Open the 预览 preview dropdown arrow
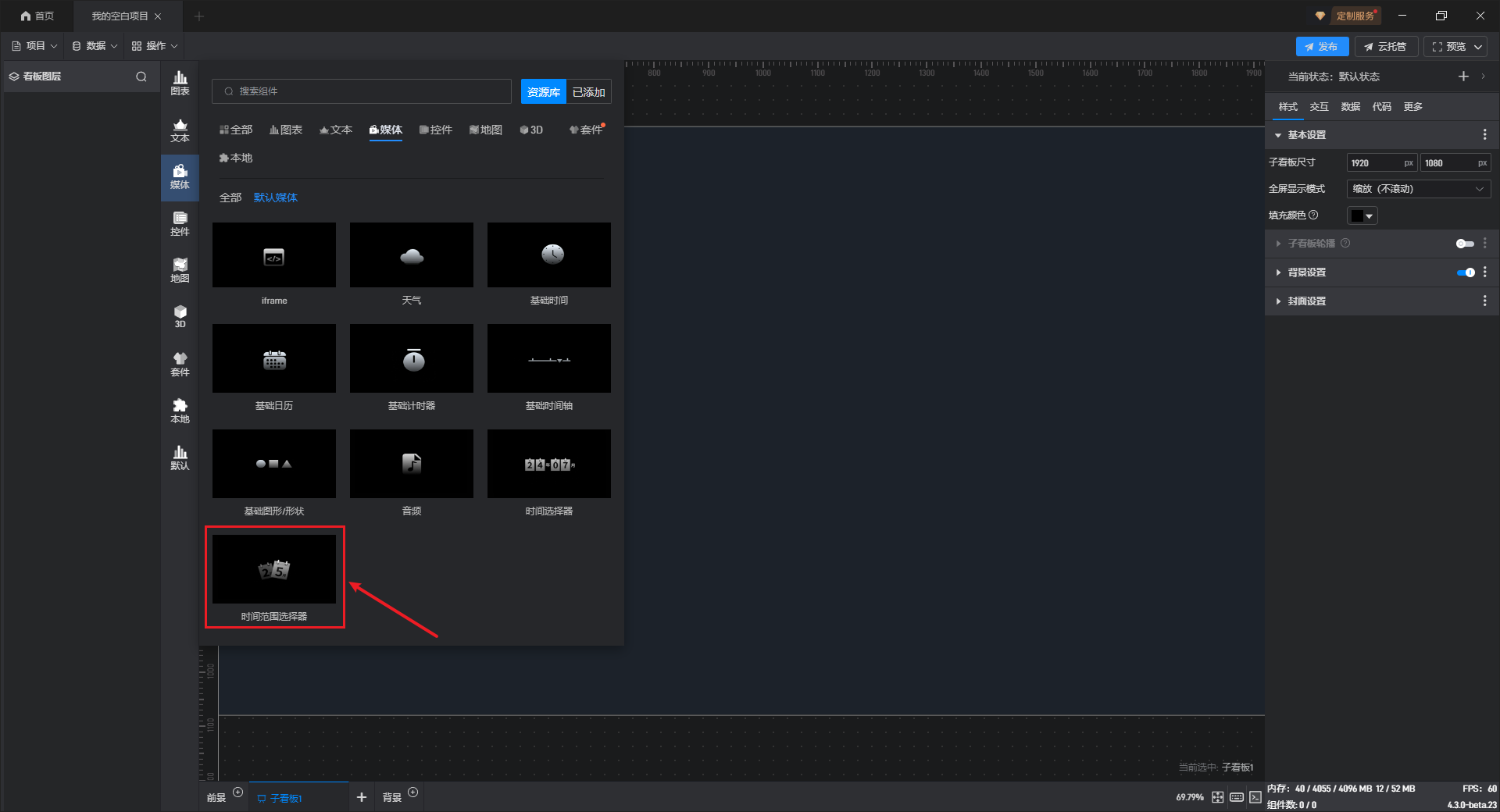The height and width of the screenshot is (812, 1500). [1478, 47]
